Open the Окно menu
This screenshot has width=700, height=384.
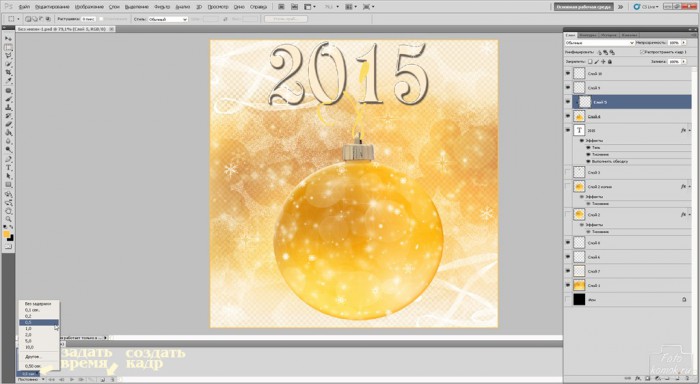[239, 7]
